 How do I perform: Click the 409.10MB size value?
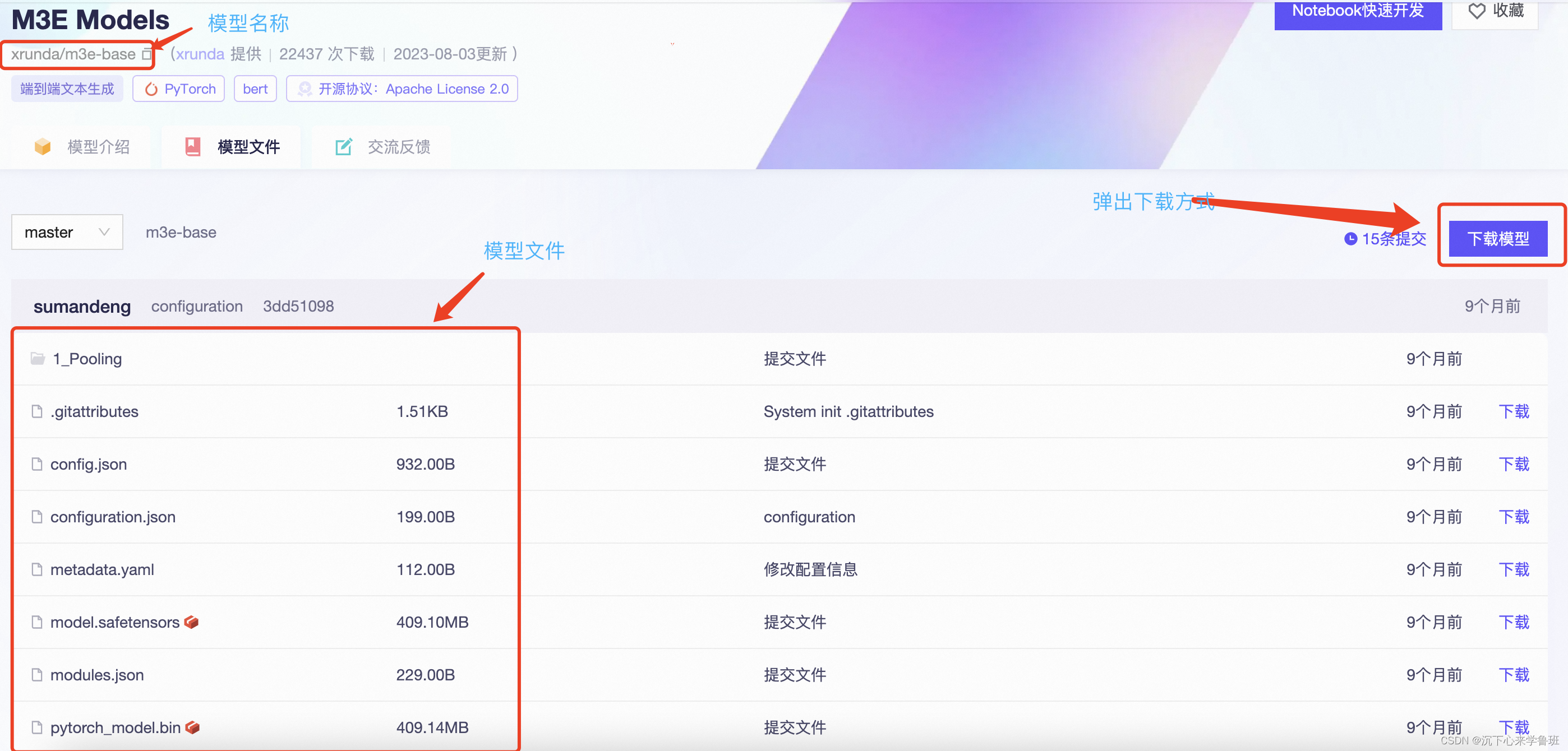click(x=432, y=622)
